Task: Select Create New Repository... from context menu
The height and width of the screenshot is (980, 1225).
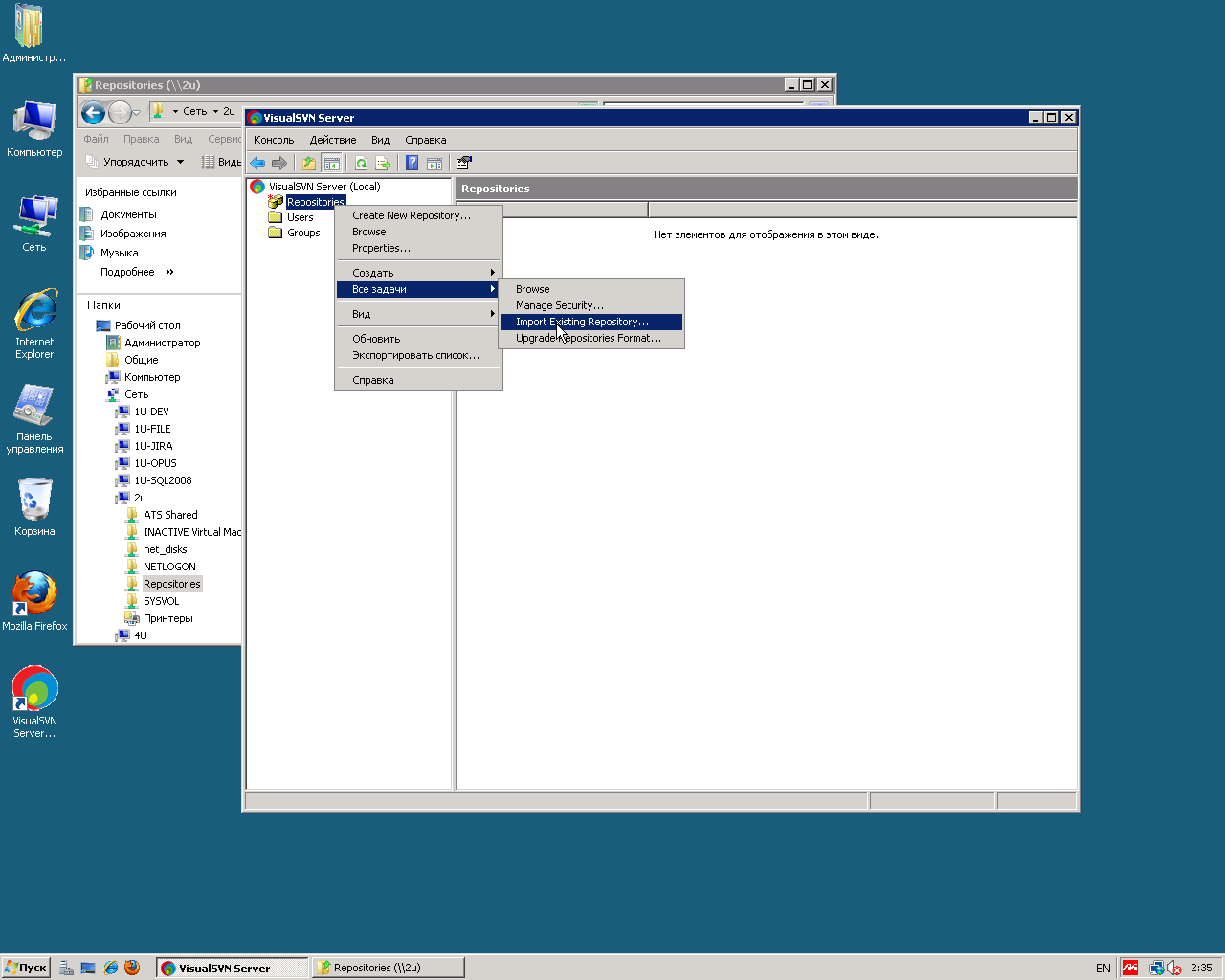Action: click(x=418, y=215)
